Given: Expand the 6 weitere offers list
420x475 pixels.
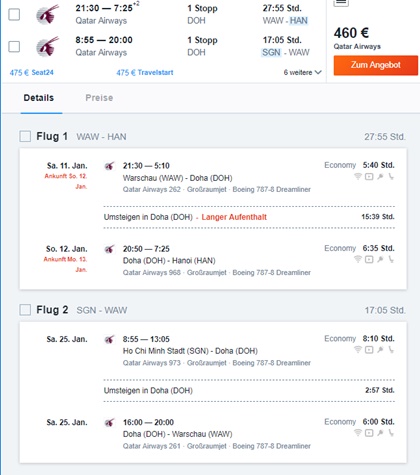Looking at the screenshot, I should point(302,72).
